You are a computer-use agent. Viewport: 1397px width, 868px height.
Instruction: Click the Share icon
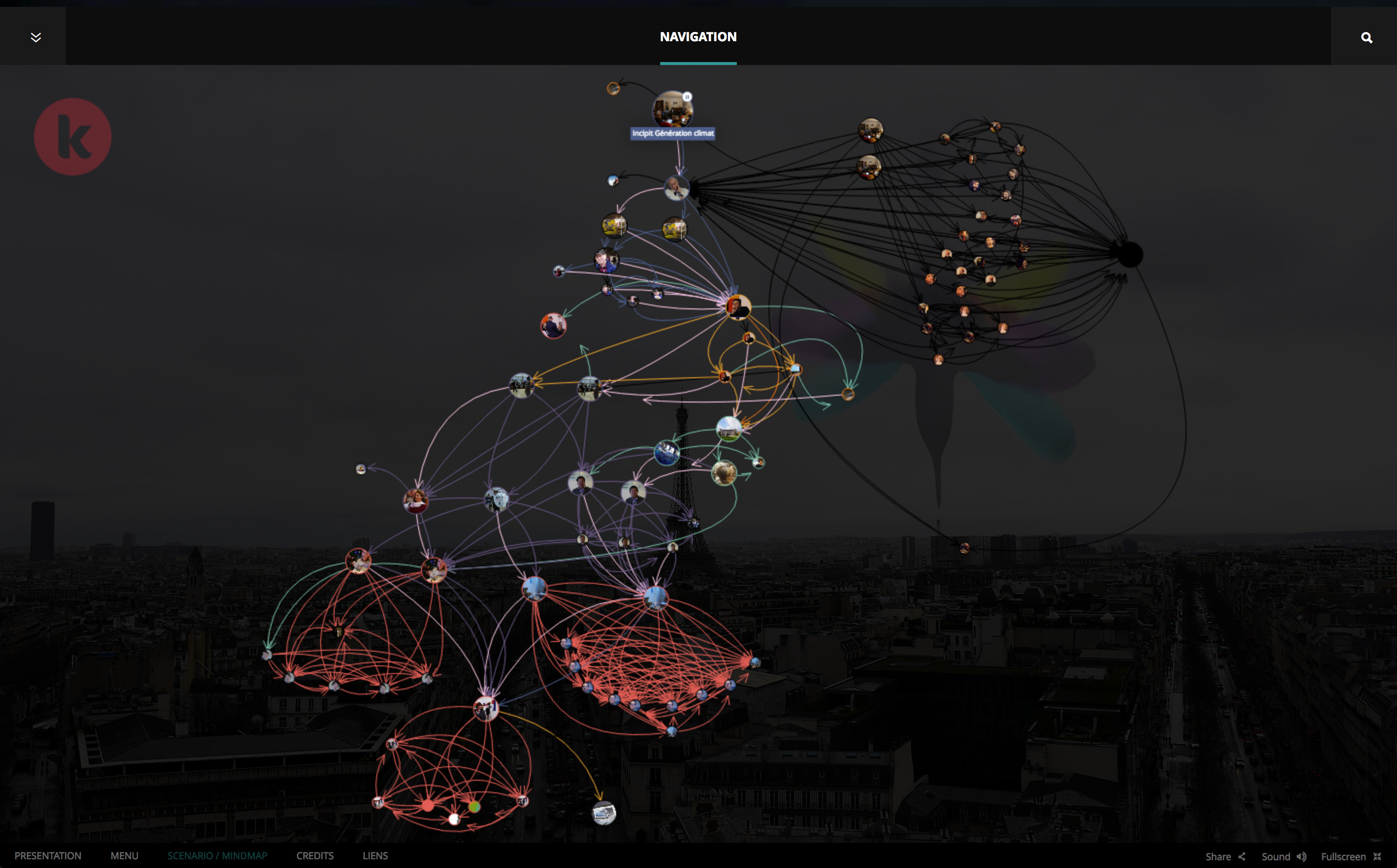click(x=1241, y=856)
